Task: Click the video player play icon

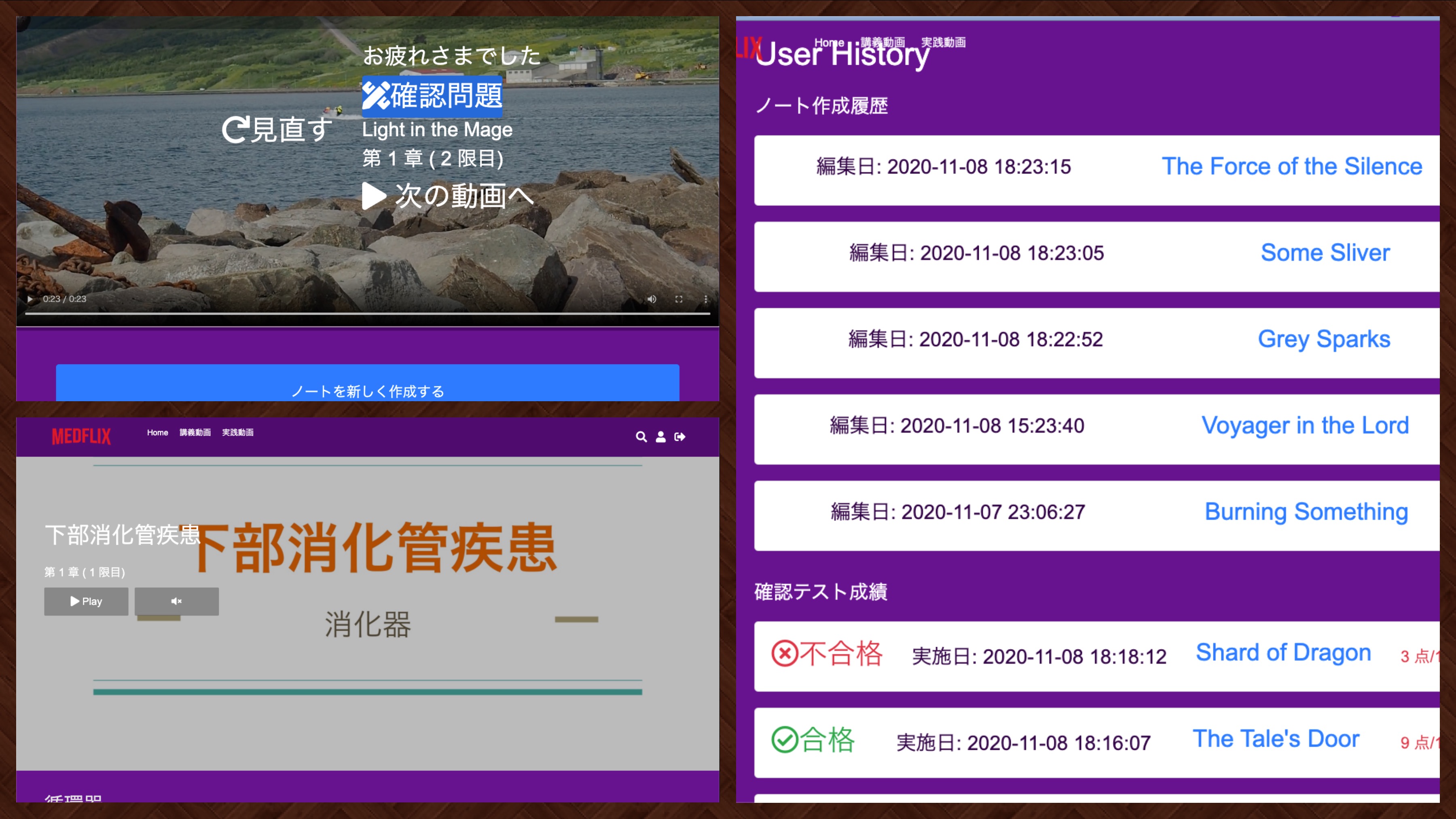Action: pyautogui.click(x=30, y=299)
